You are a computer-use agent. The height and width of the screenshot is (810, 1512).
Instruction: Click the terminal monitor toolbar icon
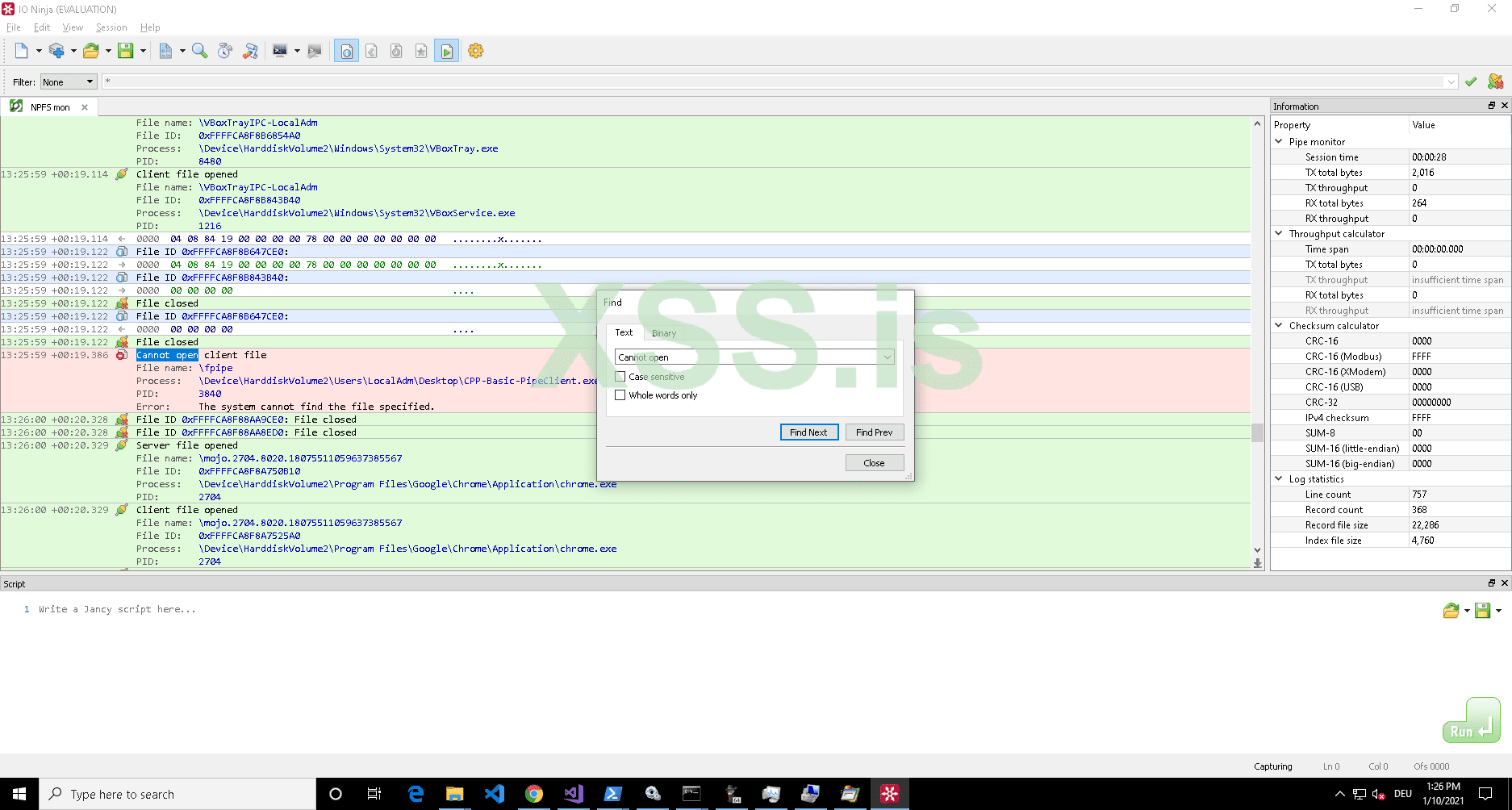click(280, 51)
